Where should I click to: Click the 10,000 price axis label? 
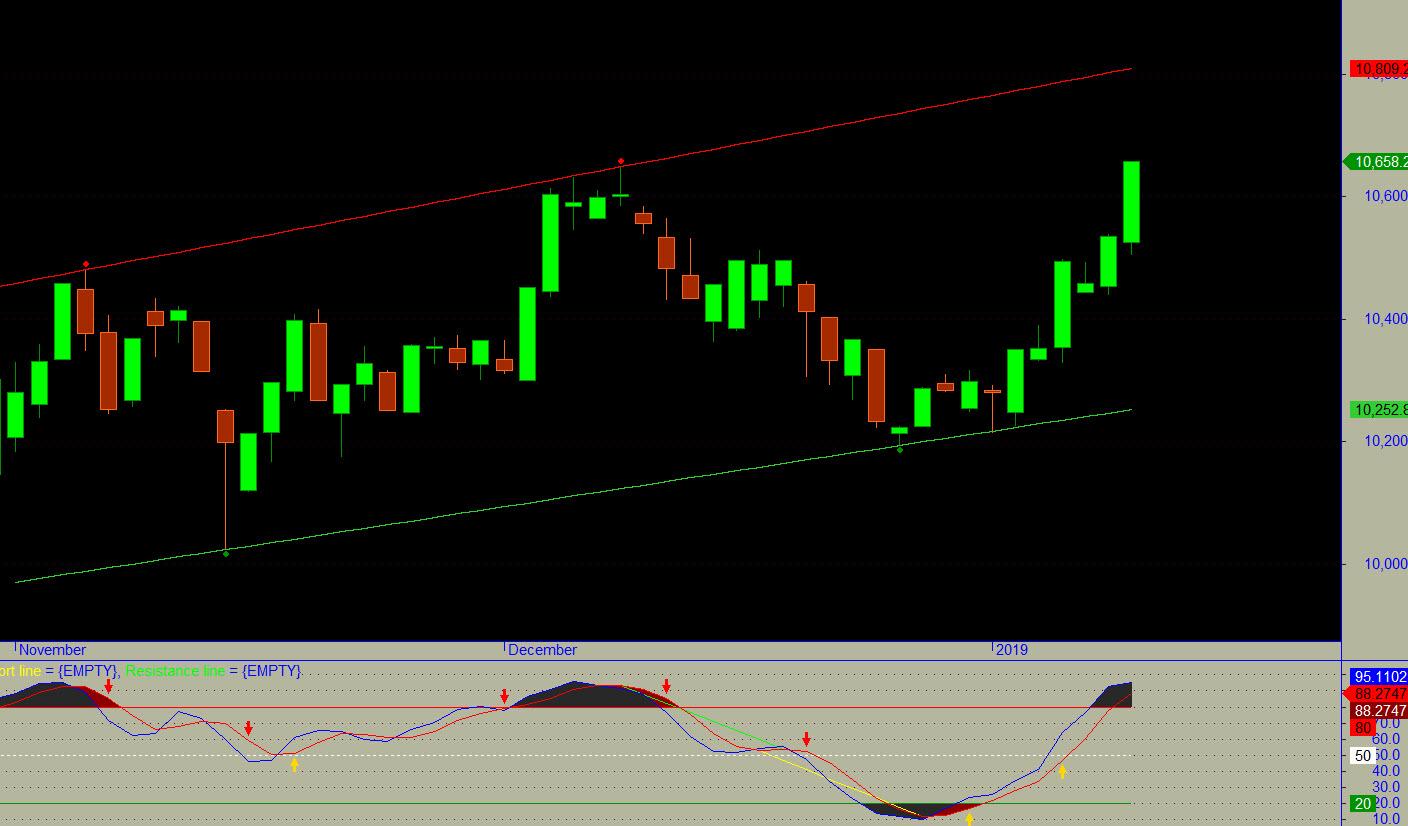pyautogui.click(x=1386, y=564)
